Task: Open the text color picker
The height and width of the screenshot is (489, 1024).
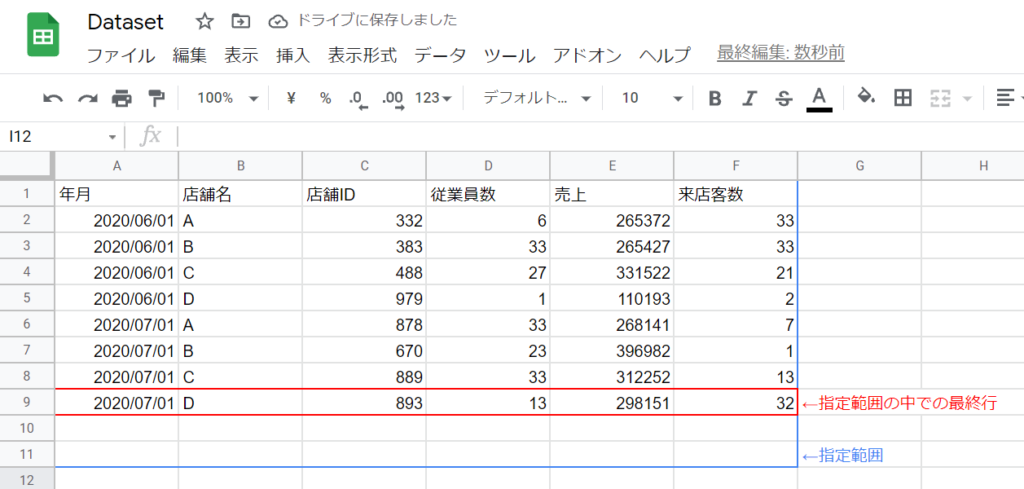Action: pyautogui.click(x=819, y=98)
